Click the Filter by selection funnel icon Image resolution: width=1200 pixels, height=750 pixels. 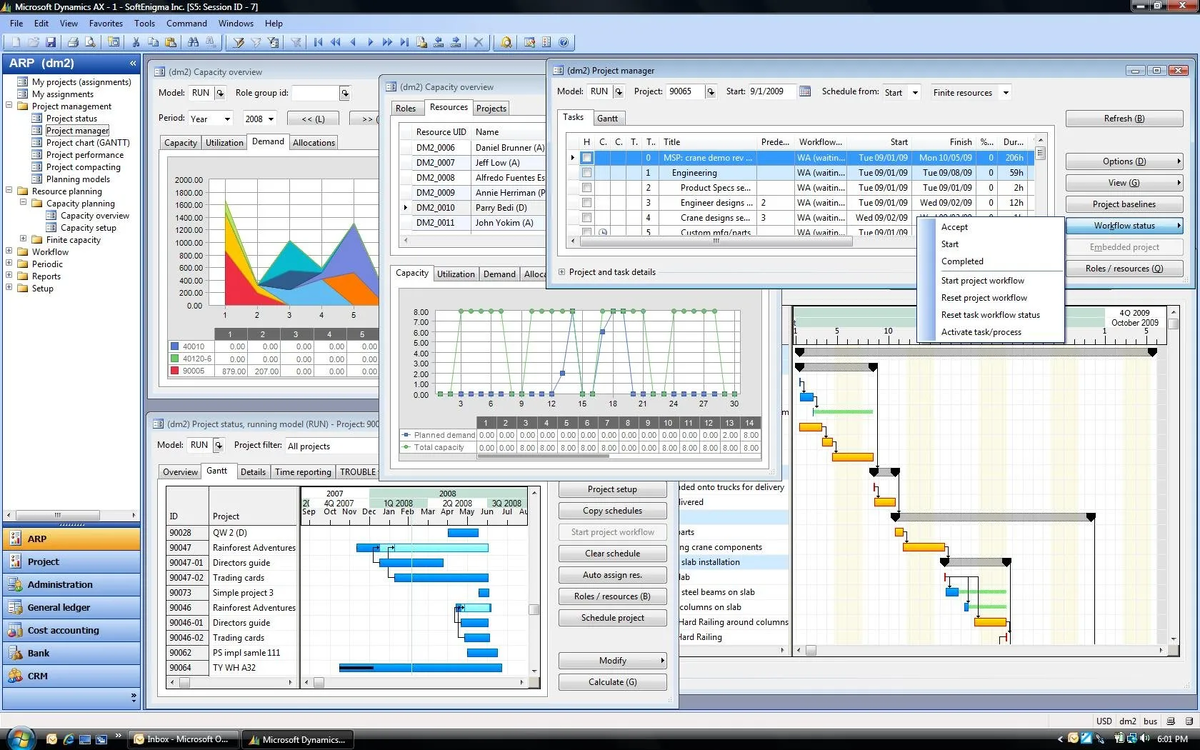[238, 42]
